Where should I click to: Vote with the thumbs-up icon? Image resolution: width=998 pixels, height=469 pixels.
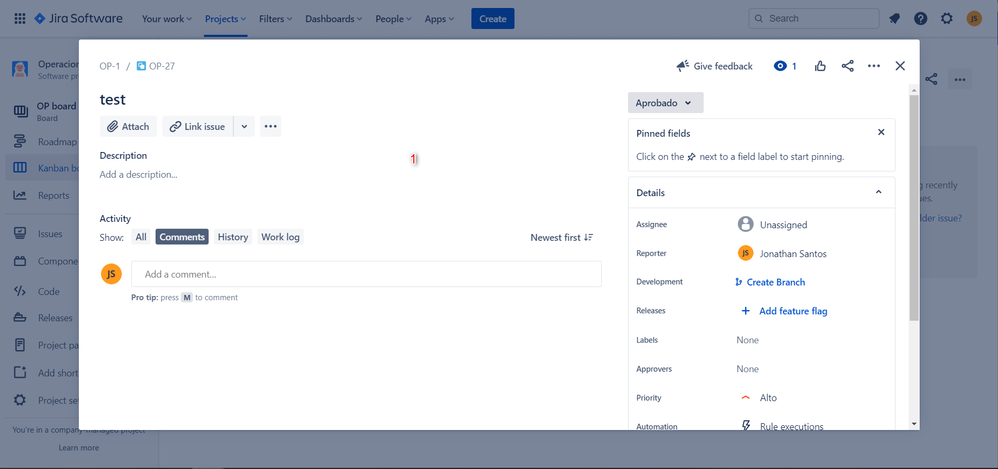click(820, 66)
